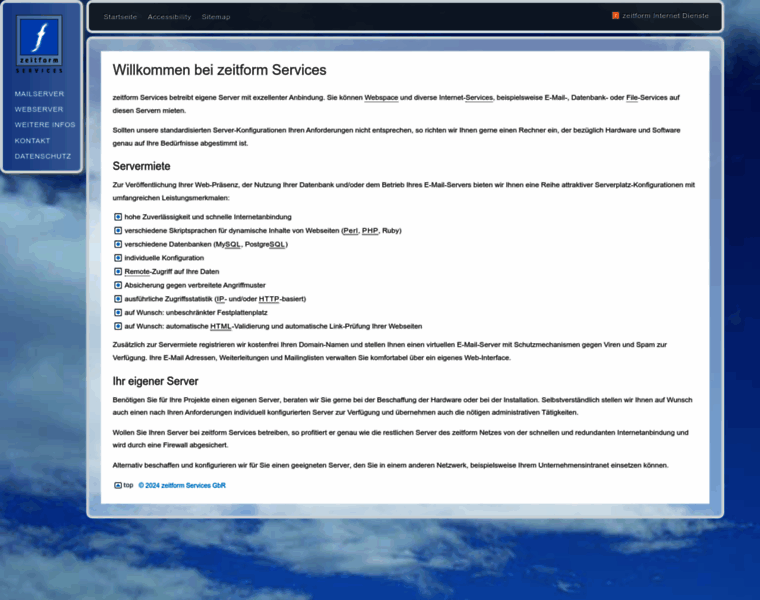
Task: Click the top arrow icon in footer
Action: [x=118, y=485]
